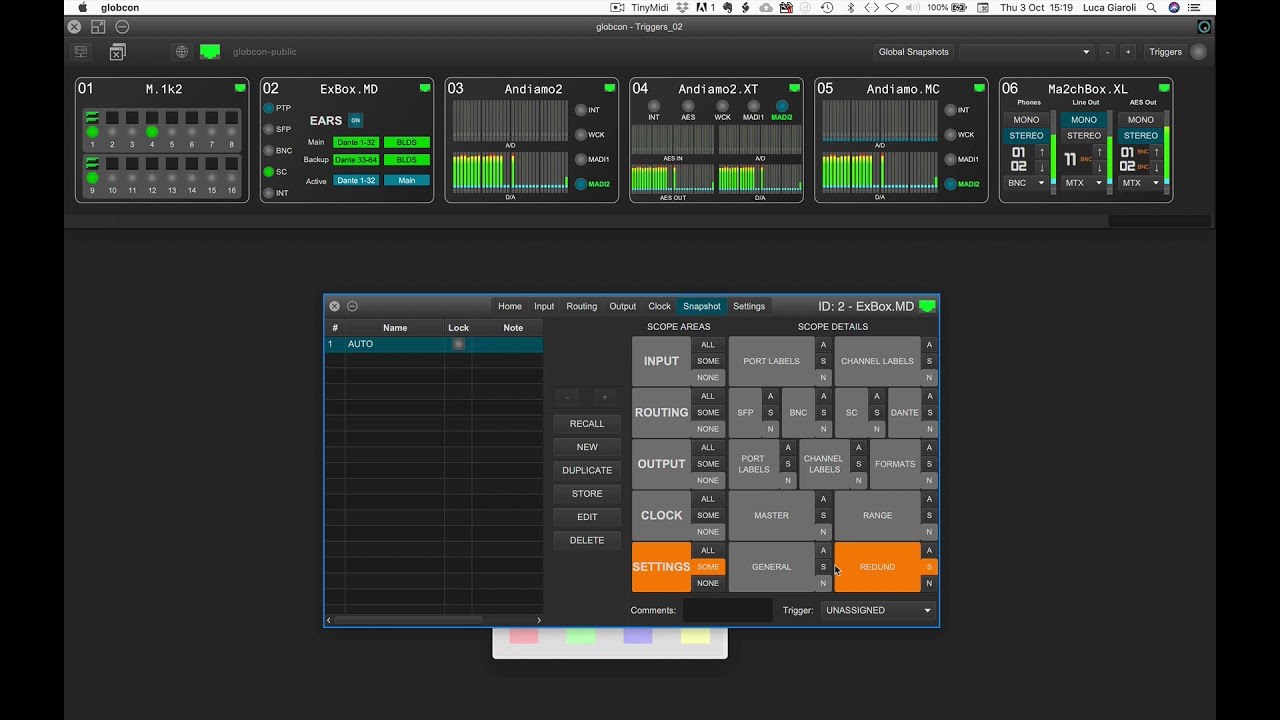Click the Global Snapshots minus button

(1107, 52)
